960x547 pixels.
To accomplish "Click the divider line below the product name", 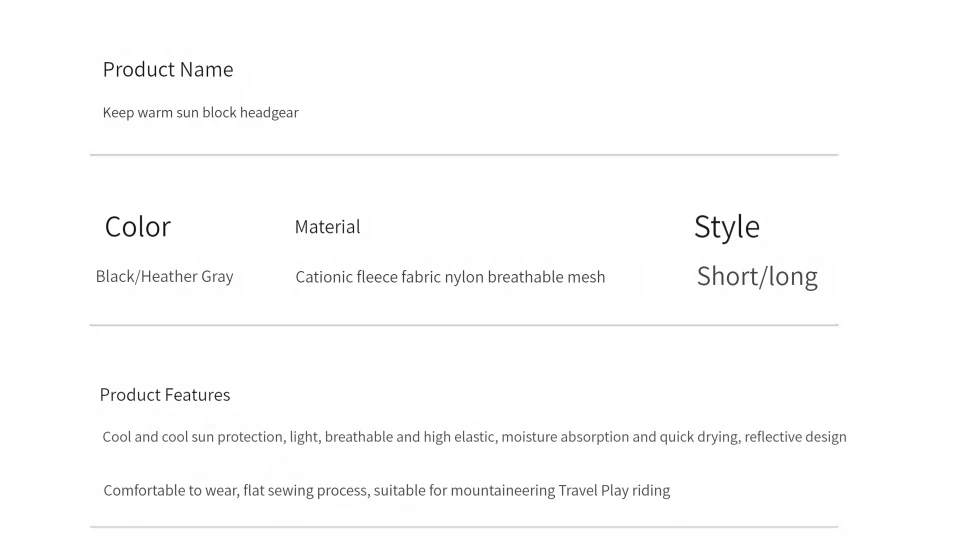I will [464, 155].
